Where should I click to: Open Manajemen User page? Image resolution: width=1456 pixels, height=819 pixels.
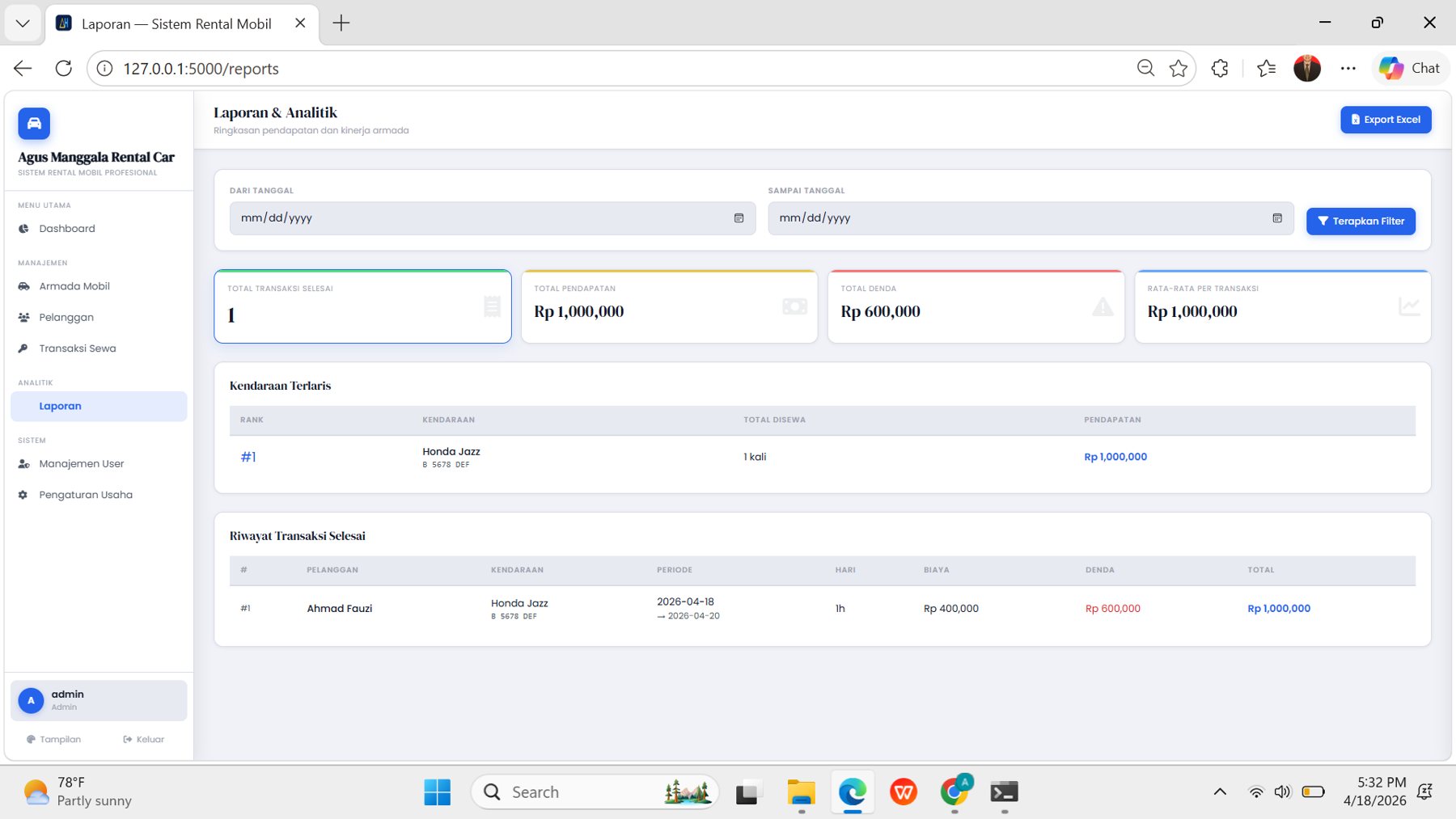tap(81, 464)
